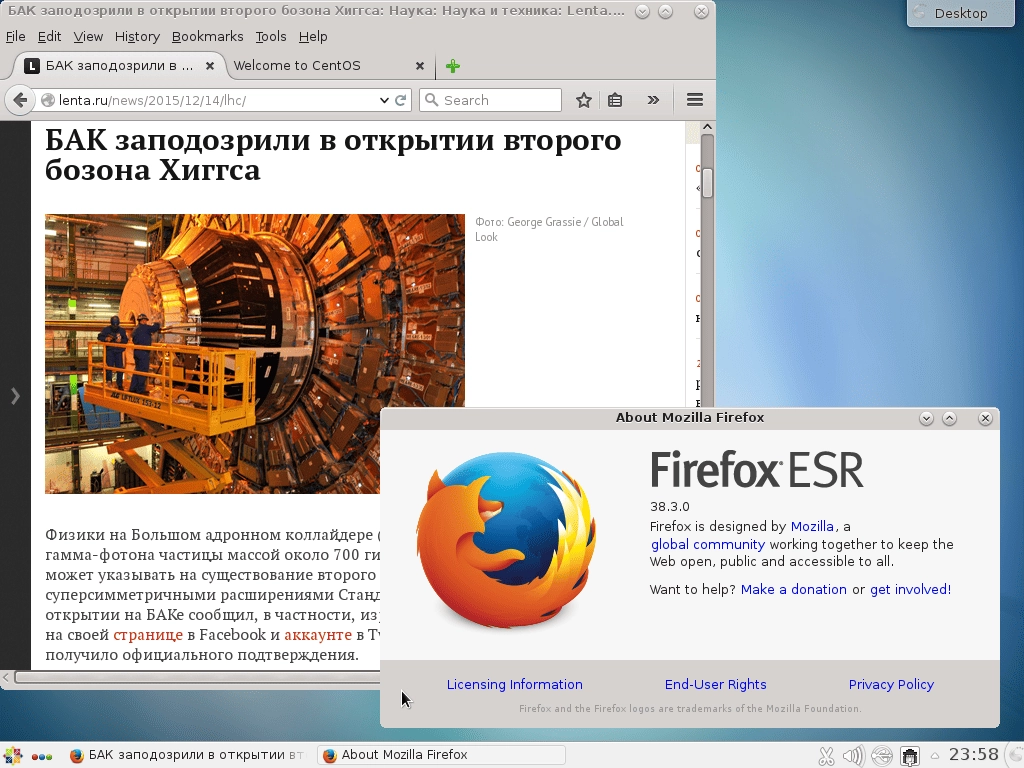
Task: Maximize the main Firefox browser window
Action: click(665, 12)
